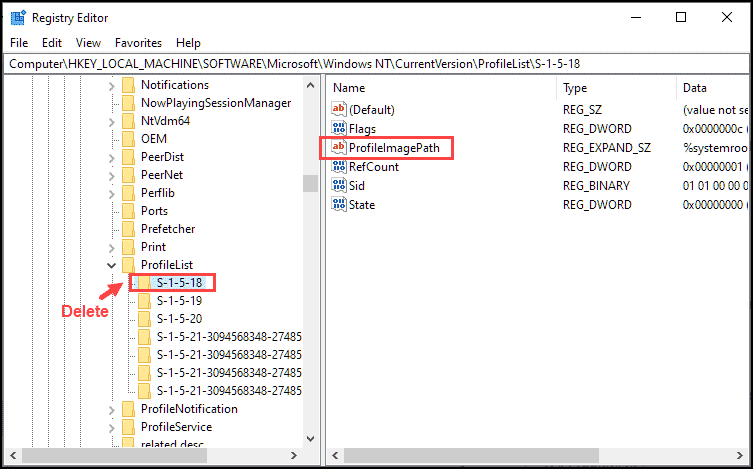753x469 pixels.
Task: Expand the ProfileService key
Action: (x=111, y=428)
